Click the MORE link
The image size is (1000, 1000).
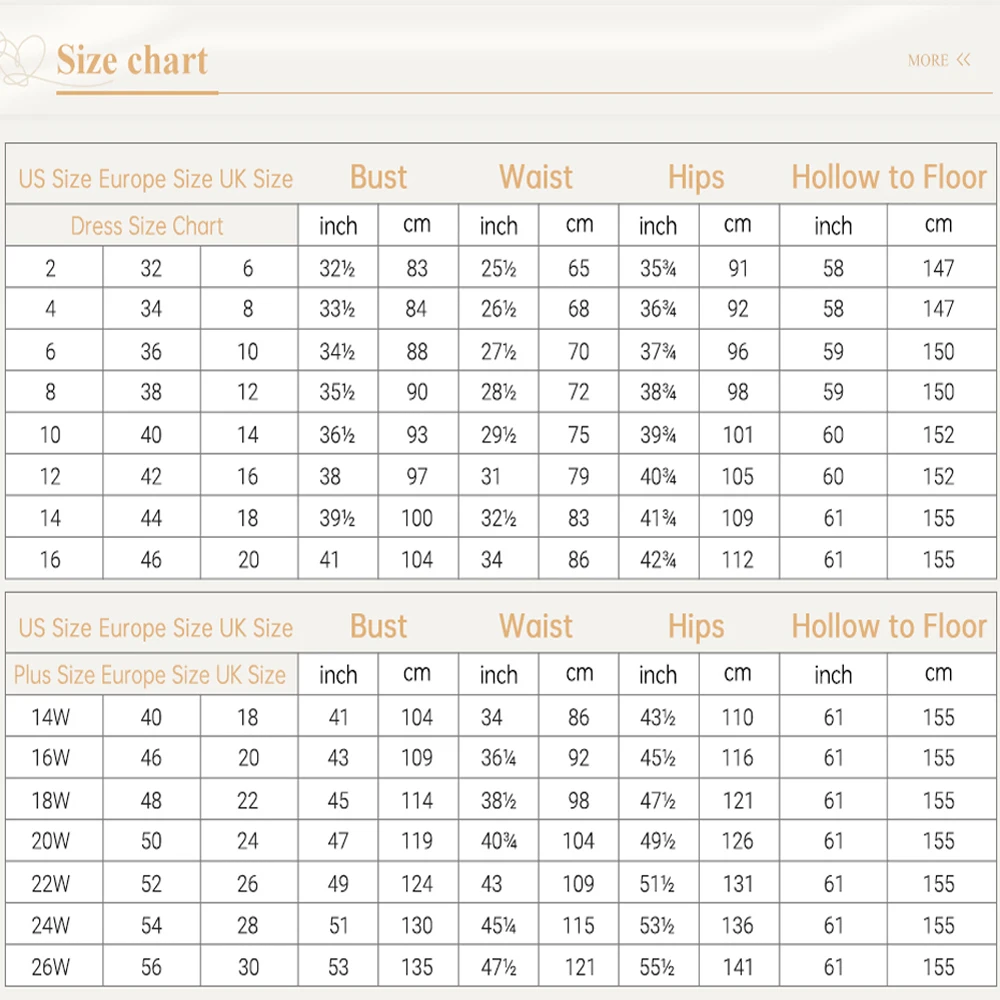click(x=927, y=61)
